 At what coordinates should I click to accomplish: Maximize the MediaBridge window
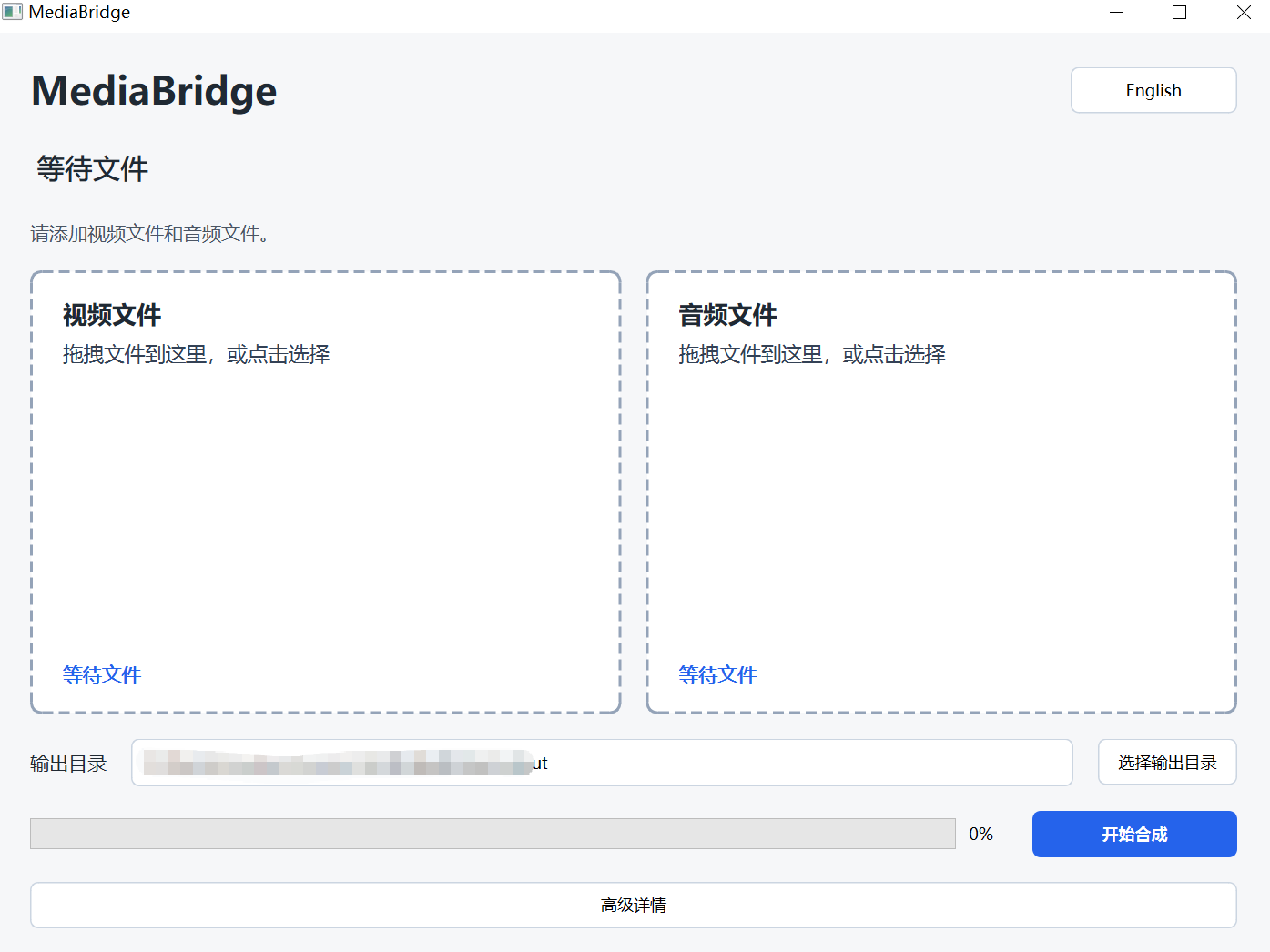click(x=1180, y=13)
